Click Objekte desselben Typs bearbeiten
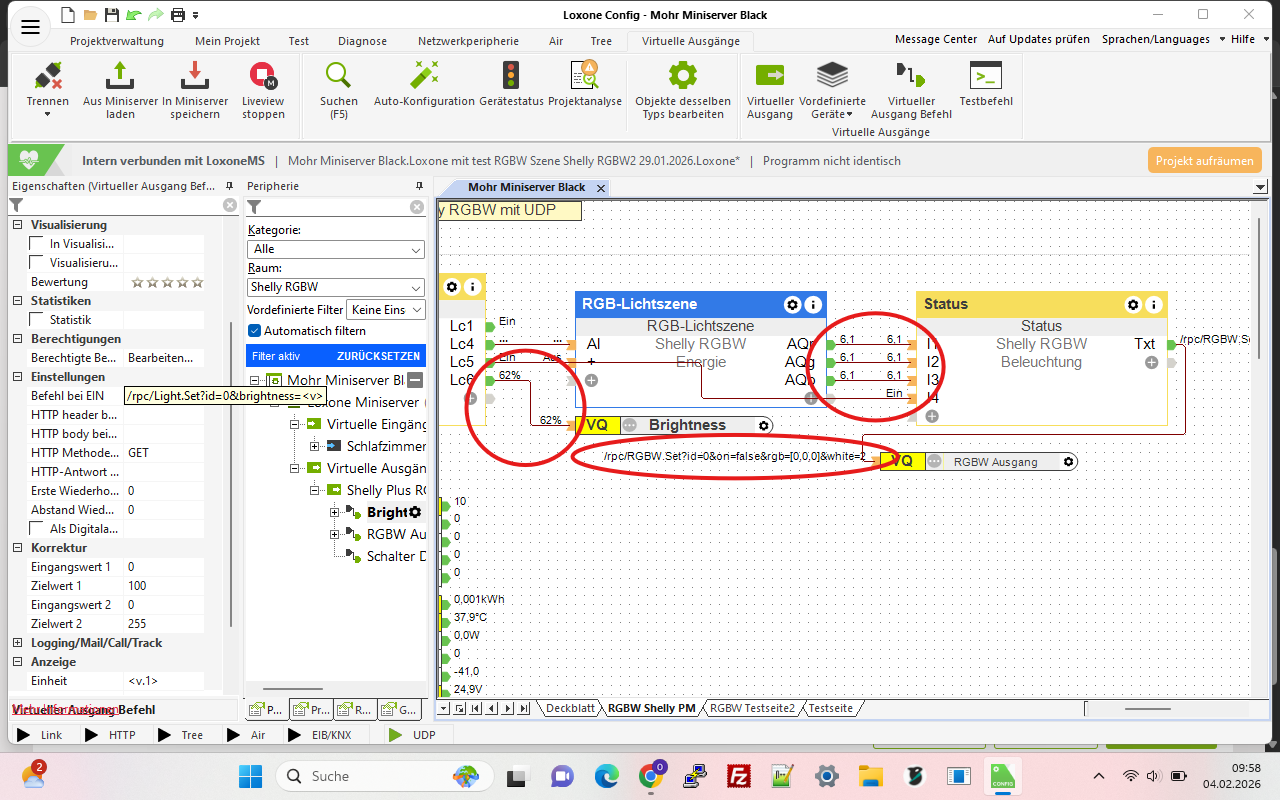 coord(683,89)
